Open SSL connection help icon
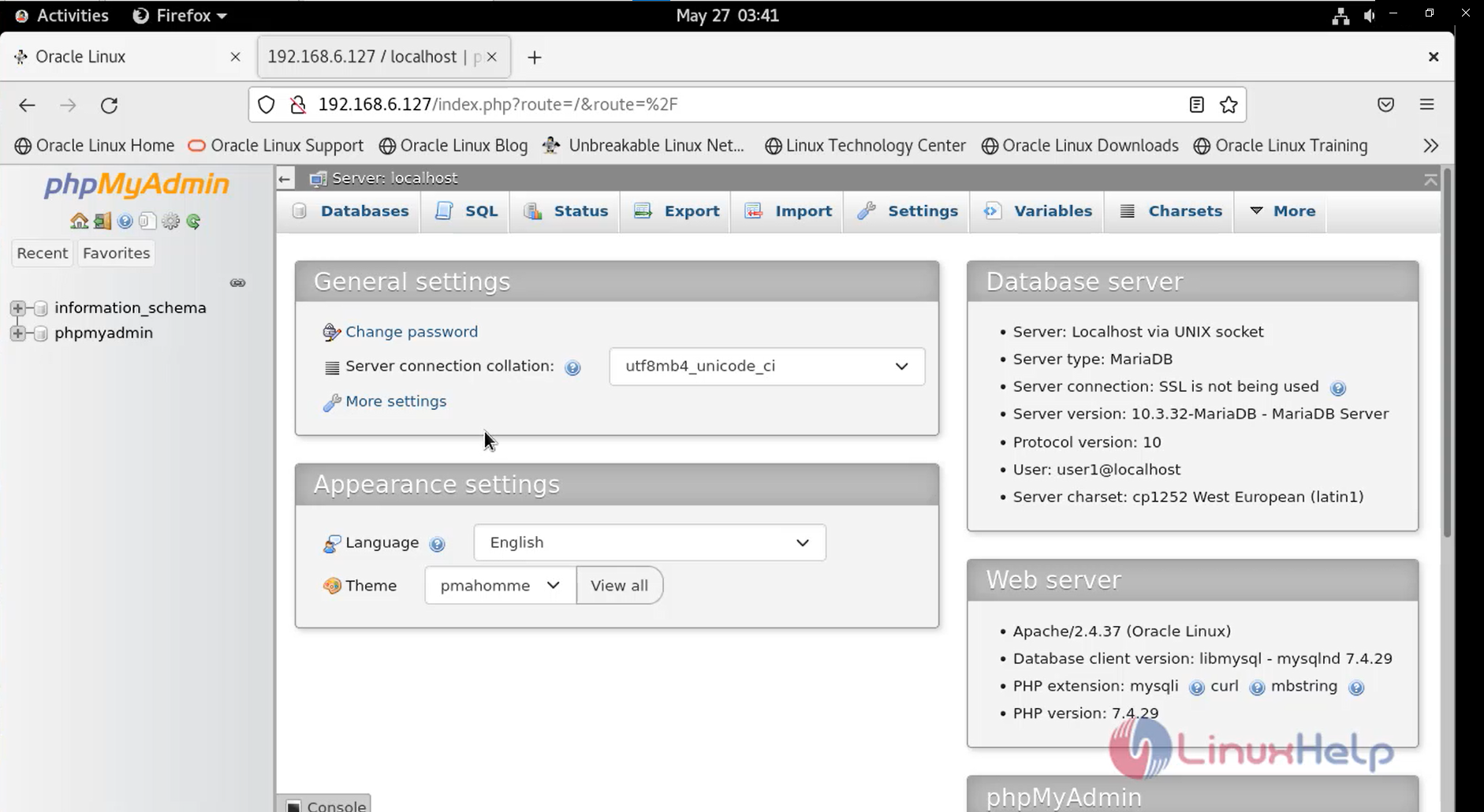This screenshot has height=812, width=1484. pos(1337,388)
